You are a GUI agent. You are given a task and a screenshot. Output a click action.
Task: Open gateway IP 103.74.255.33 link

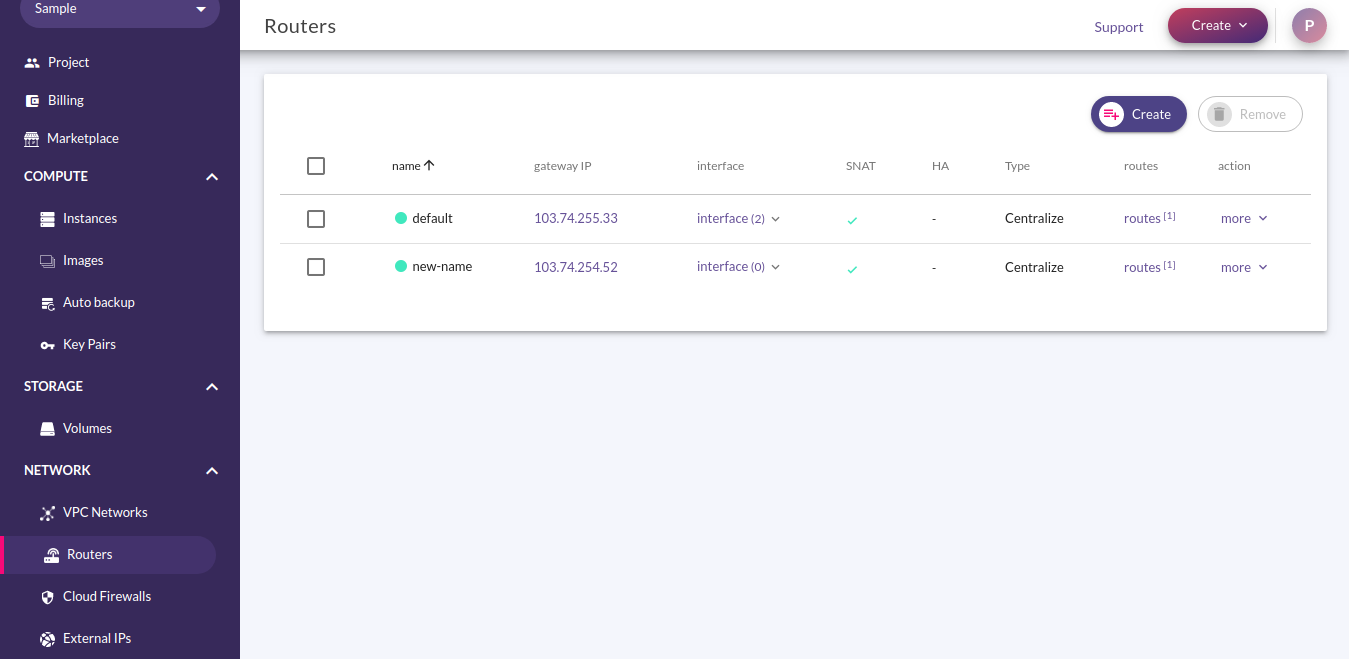coord(576,218)
